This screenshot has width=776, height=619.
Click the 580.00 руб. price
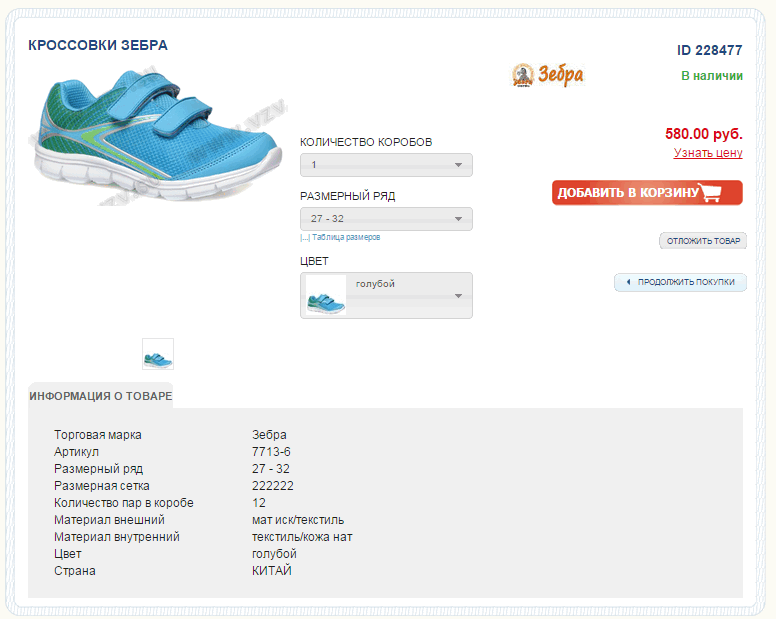703,134
